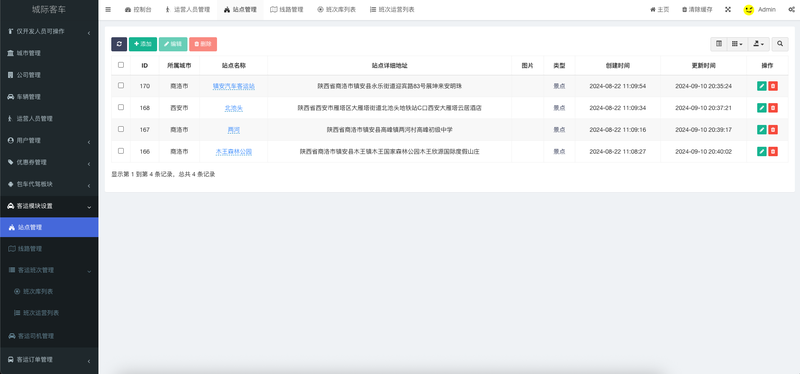Open the 镇安汽车客运站 station link
The width and height of the screenshot is (800, 374).
tap(234, 87)
